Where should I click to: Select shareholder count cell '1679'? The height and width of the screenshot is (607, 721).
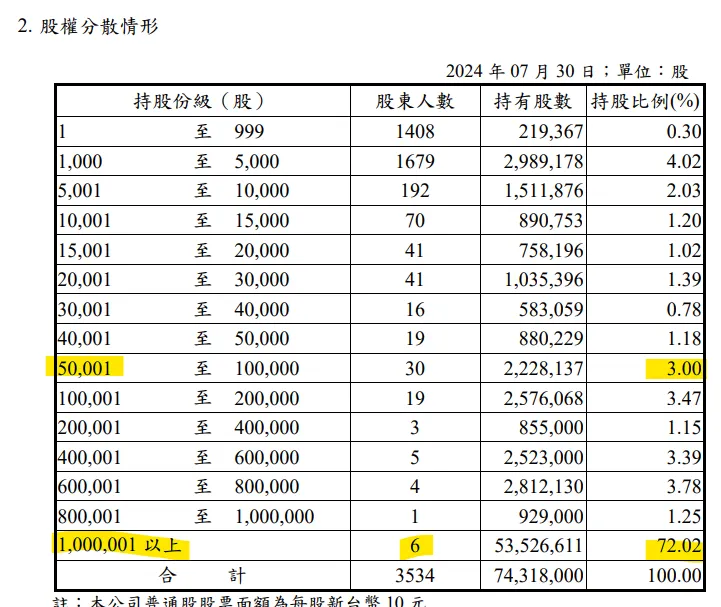(415, 161)
